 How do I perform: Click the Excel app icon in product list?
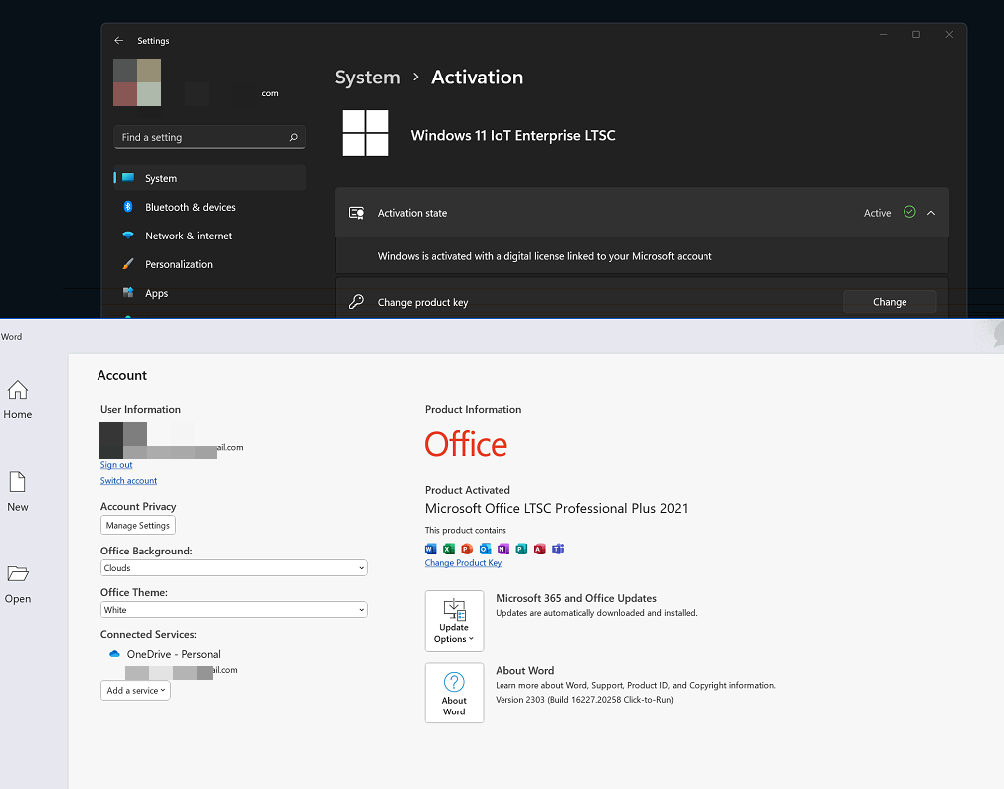pyautogui.click(x=449, y=549)
